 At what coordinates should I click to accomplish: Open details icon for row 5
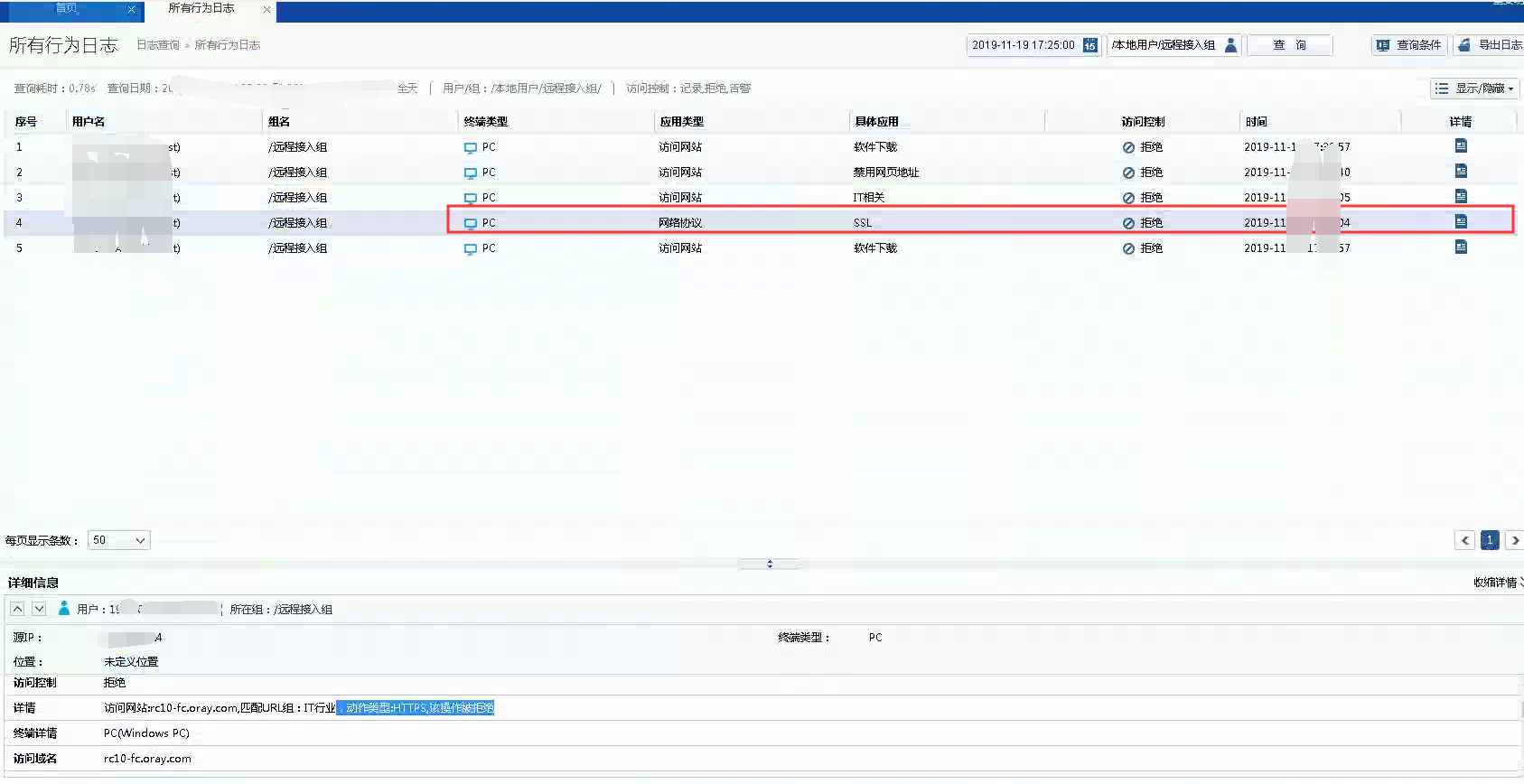tap(1461, 247)
